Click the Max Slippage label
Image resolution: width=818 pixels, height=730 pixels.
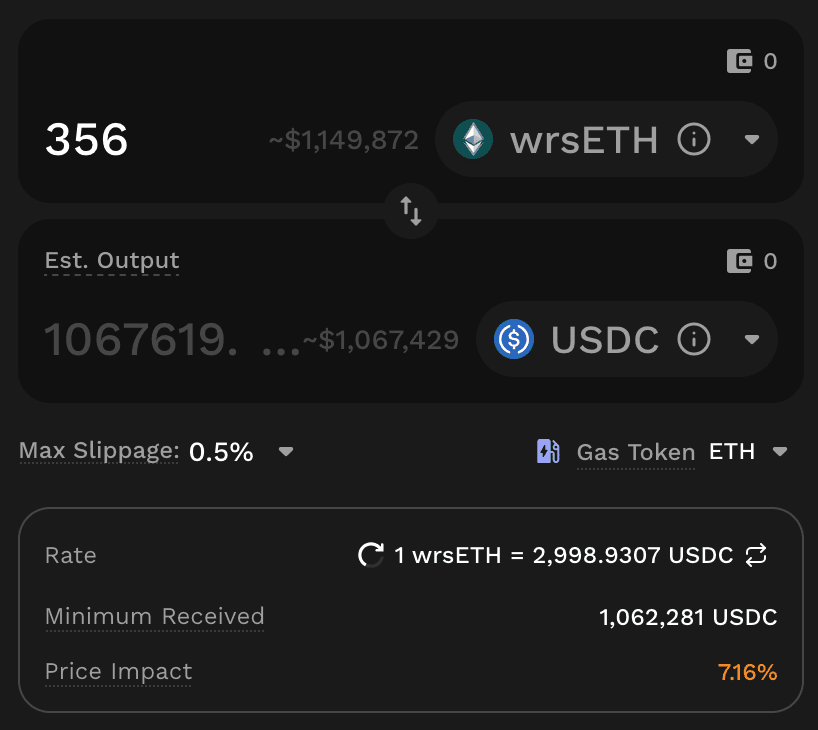pos(98,452)
